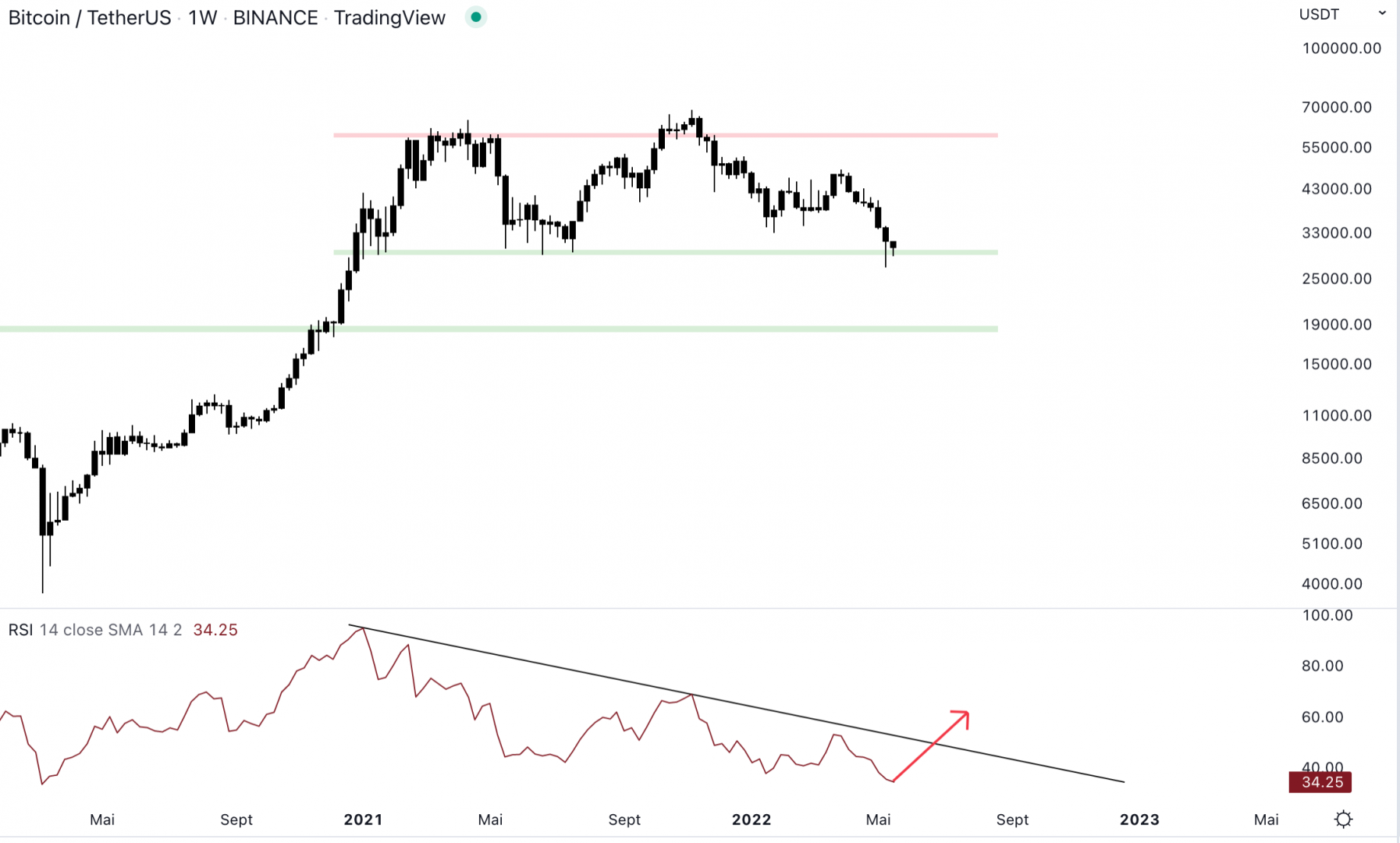Click the 5100.00 price axis label
Image resolution: width=1400 pixels, height=843 pixels.
(x=1332, y=544)
